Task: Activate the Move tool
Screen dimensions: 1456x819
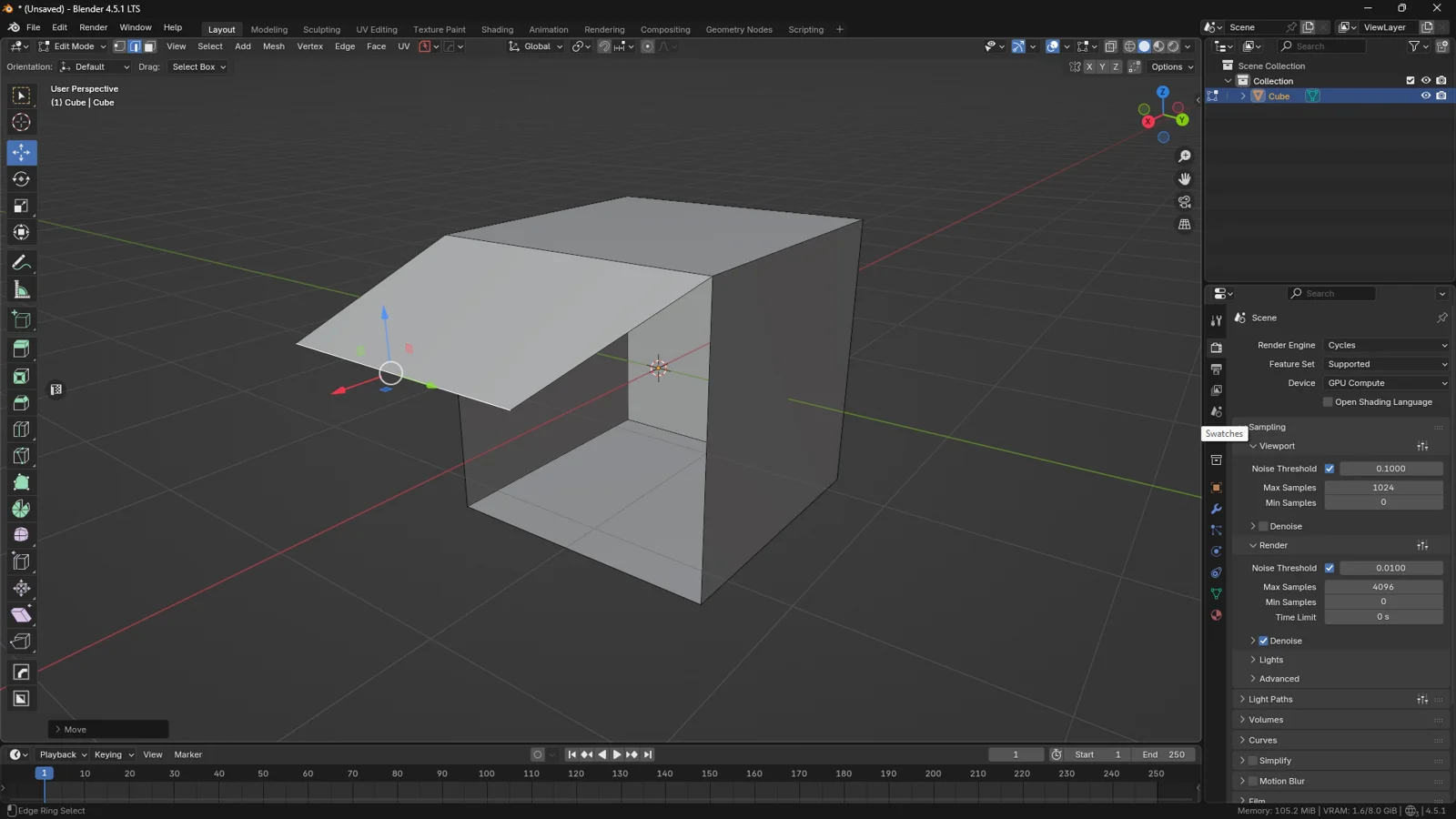Action: [x=21, y=152]
